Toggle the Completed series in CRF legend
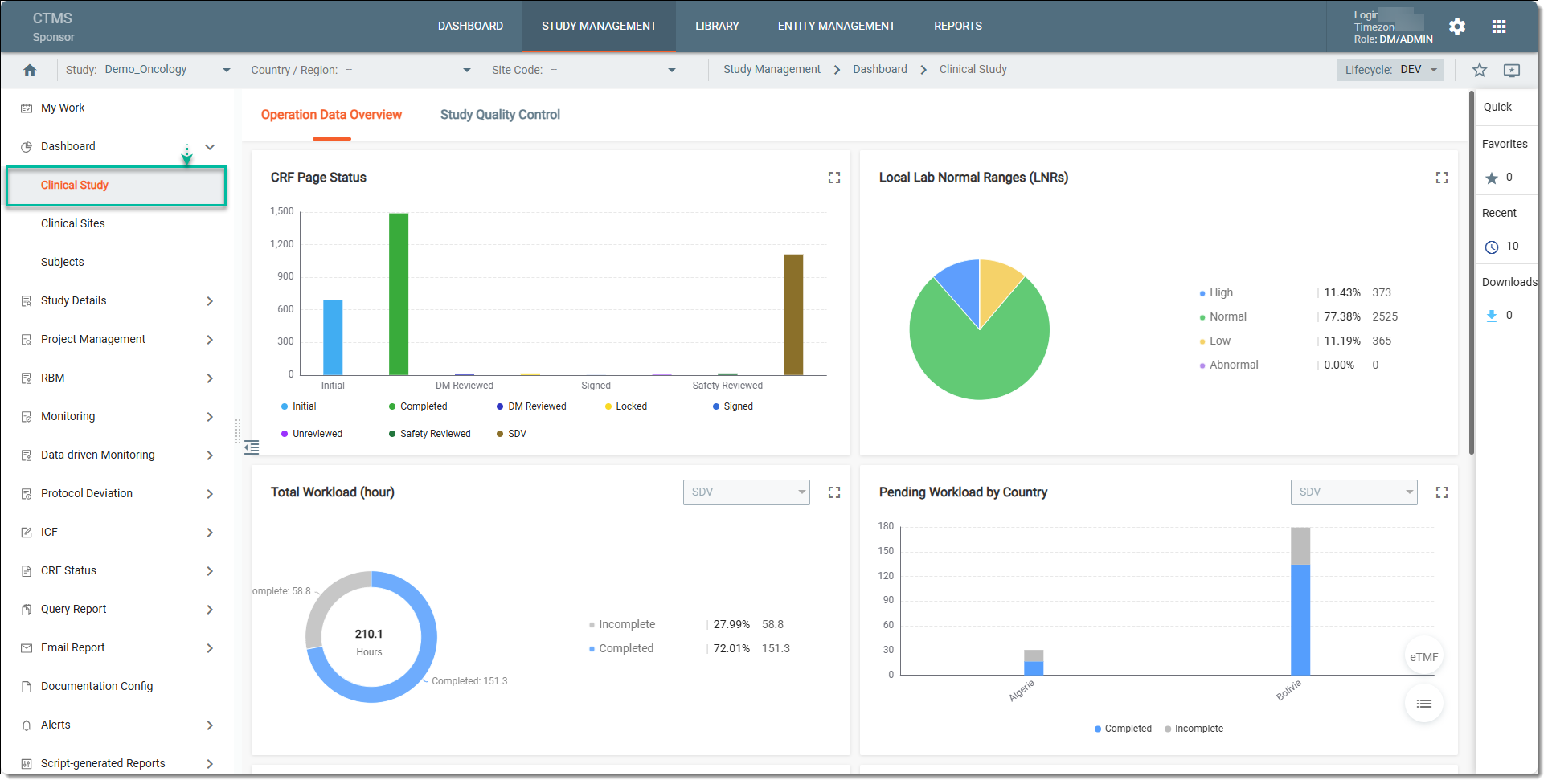The width and height of the screenshot is (1548, 784). click(x=419, y=406)
